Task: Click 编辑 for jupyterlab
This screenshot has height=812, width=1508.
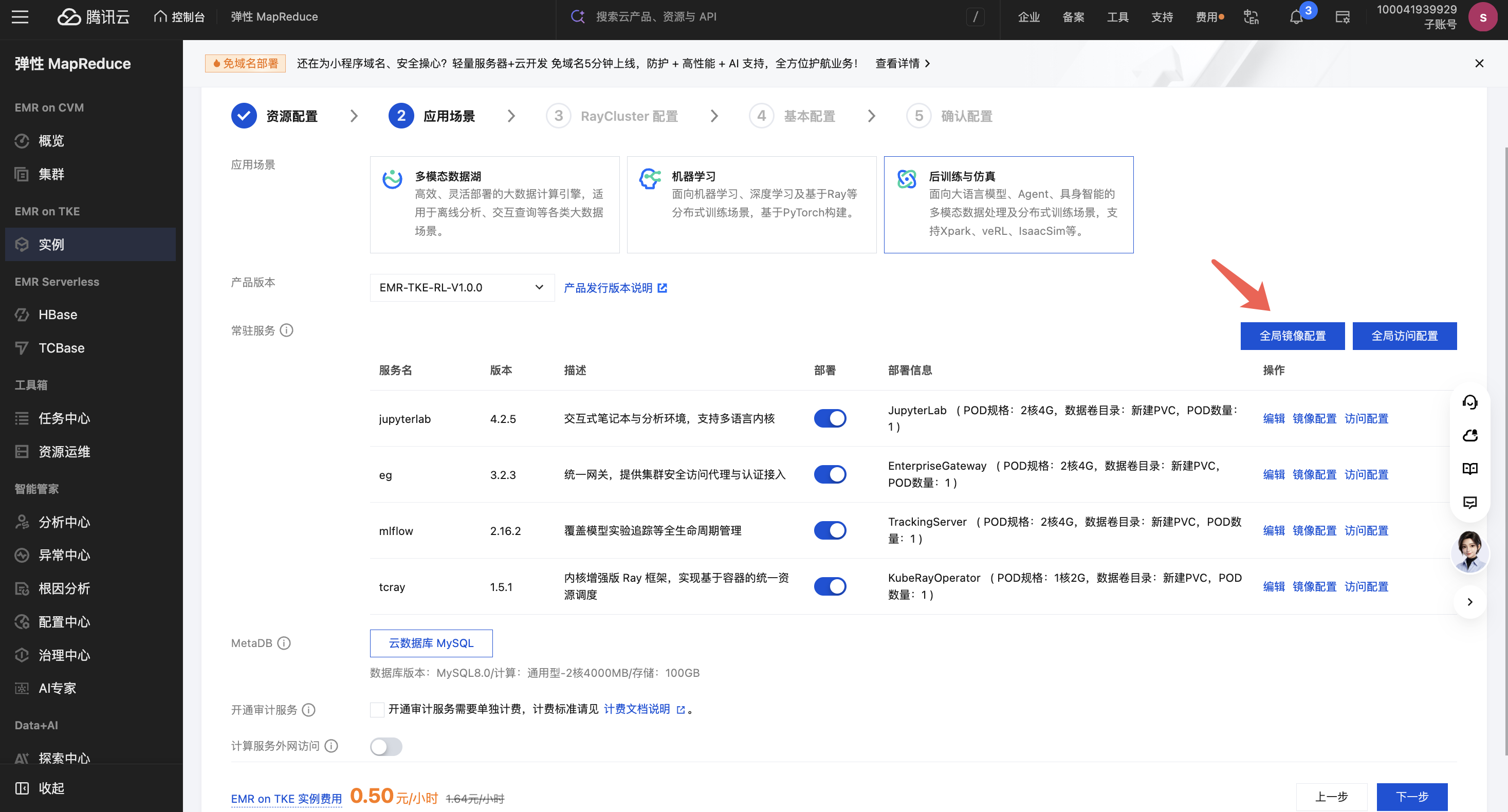Action: (1274, 418)
